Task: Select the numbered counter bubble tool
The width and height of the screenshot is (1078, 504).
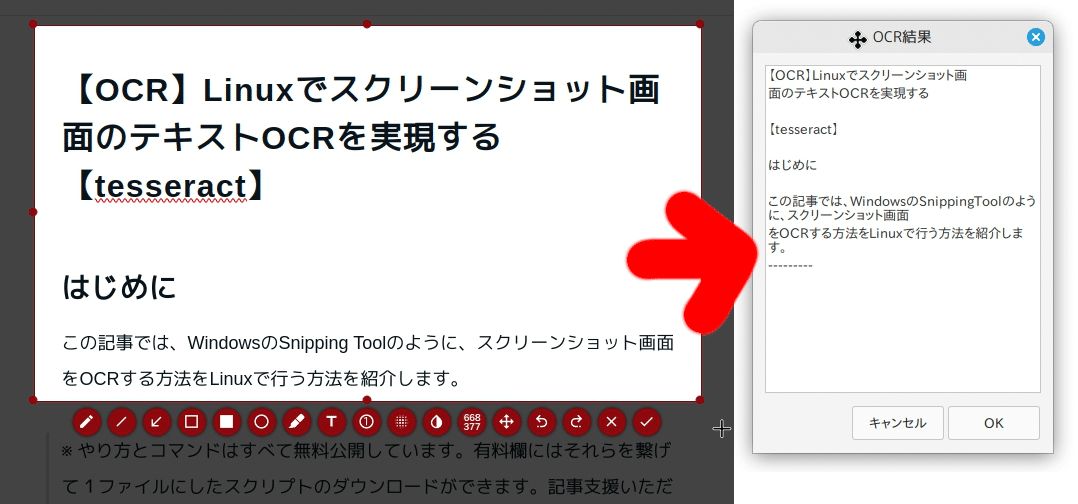Action: pos(366,422)
